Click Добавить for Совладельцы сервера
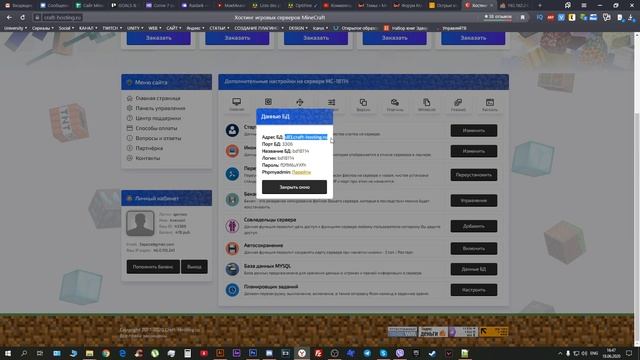Screen dimensions: 640x360 point(474,226)
